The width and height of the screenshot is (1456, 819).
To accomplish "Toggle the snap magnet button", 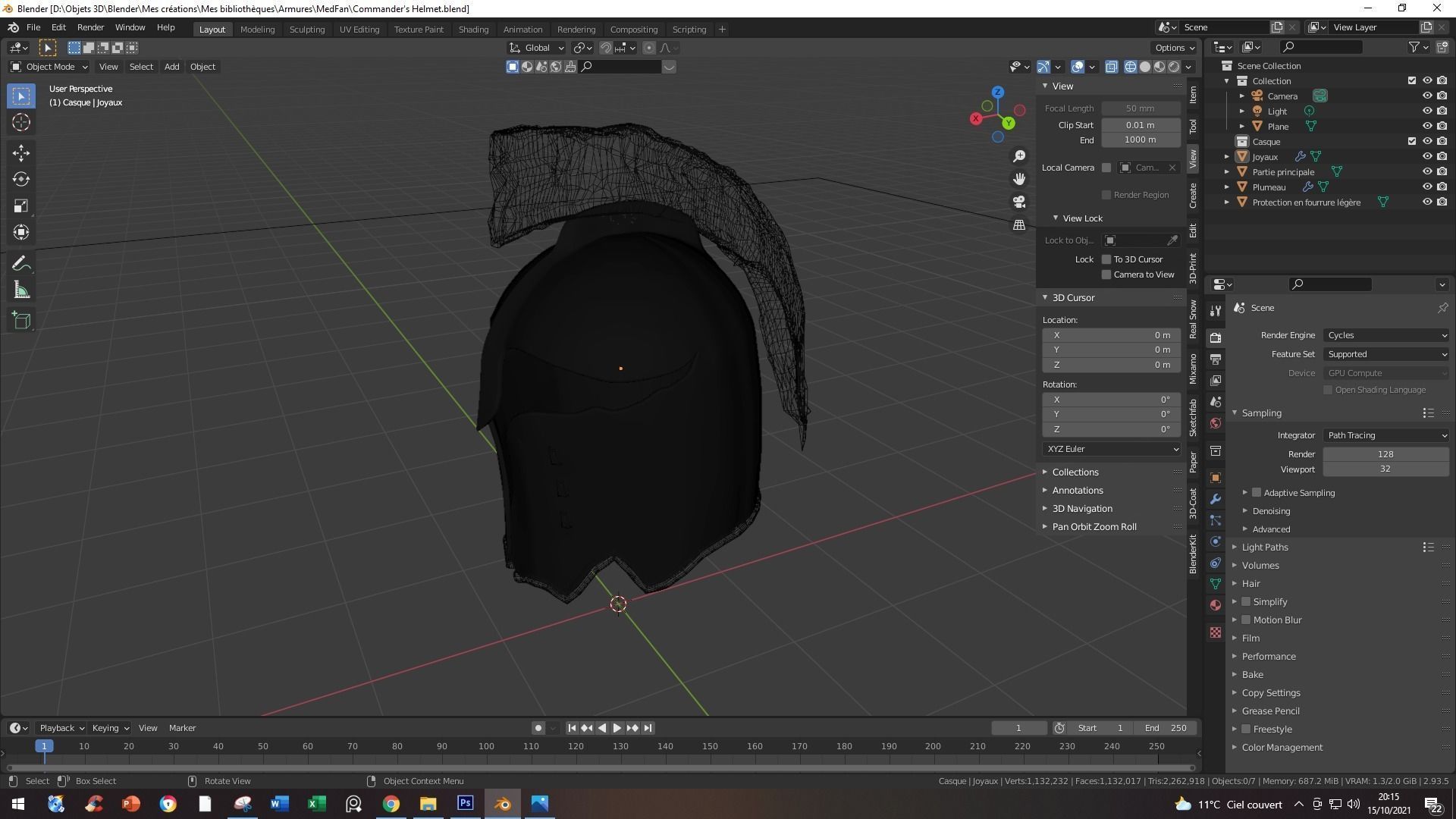I will (605, 48).
